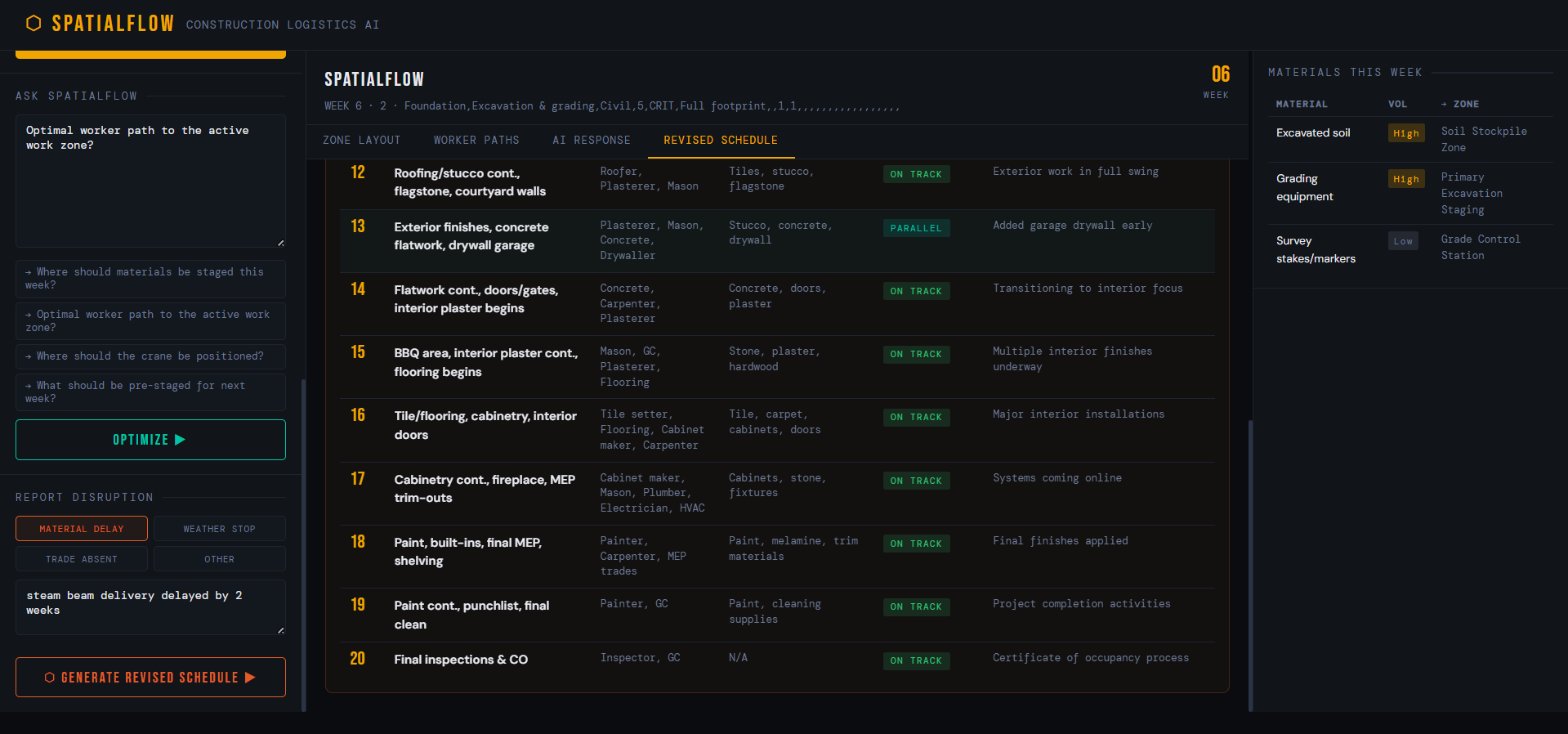Select the Weather Stop disruption type
The width and height of the screenshot is (1568, 734).
click(x=219, y=529)
